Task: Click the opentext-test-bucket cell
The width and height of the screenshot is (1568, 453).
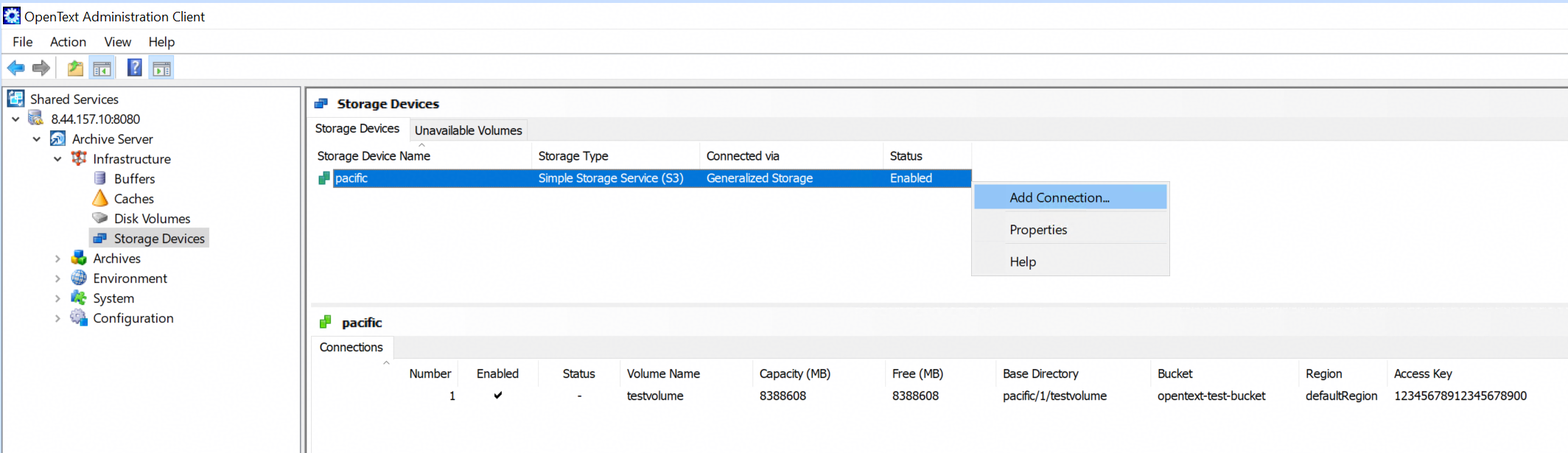Action: click(1211, 396)
